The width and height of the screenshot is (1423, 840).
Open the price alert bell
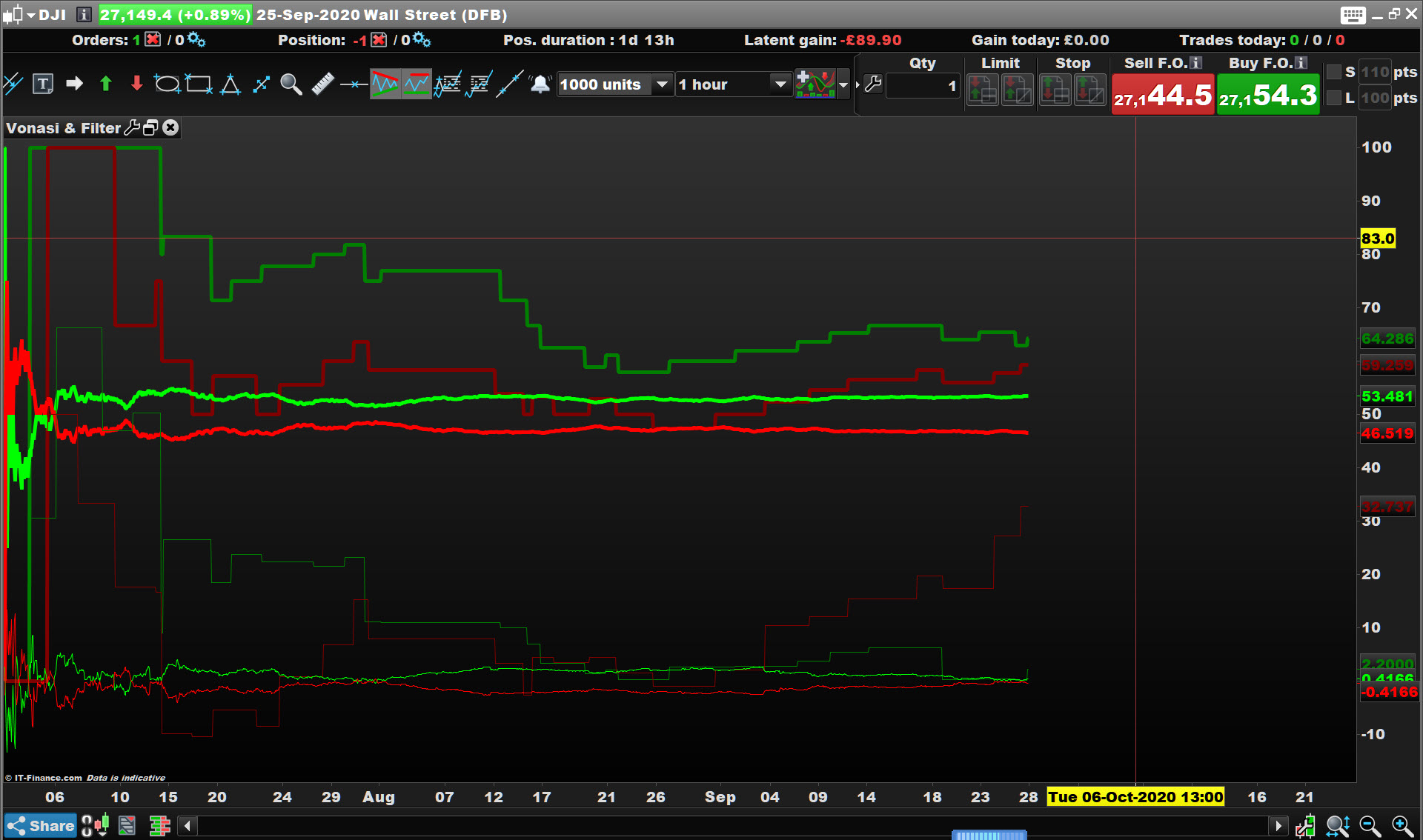(540, 84)
